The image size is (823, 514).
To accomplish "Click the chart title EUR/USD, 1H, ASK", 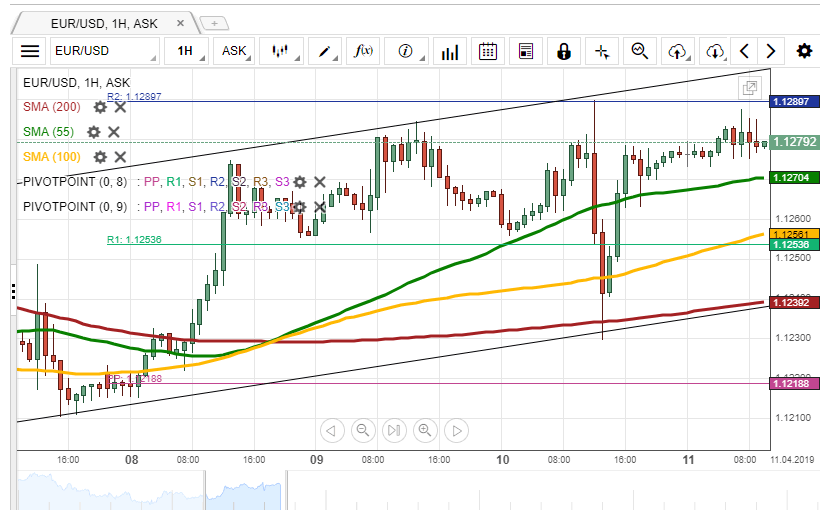I will pos(77,82).
